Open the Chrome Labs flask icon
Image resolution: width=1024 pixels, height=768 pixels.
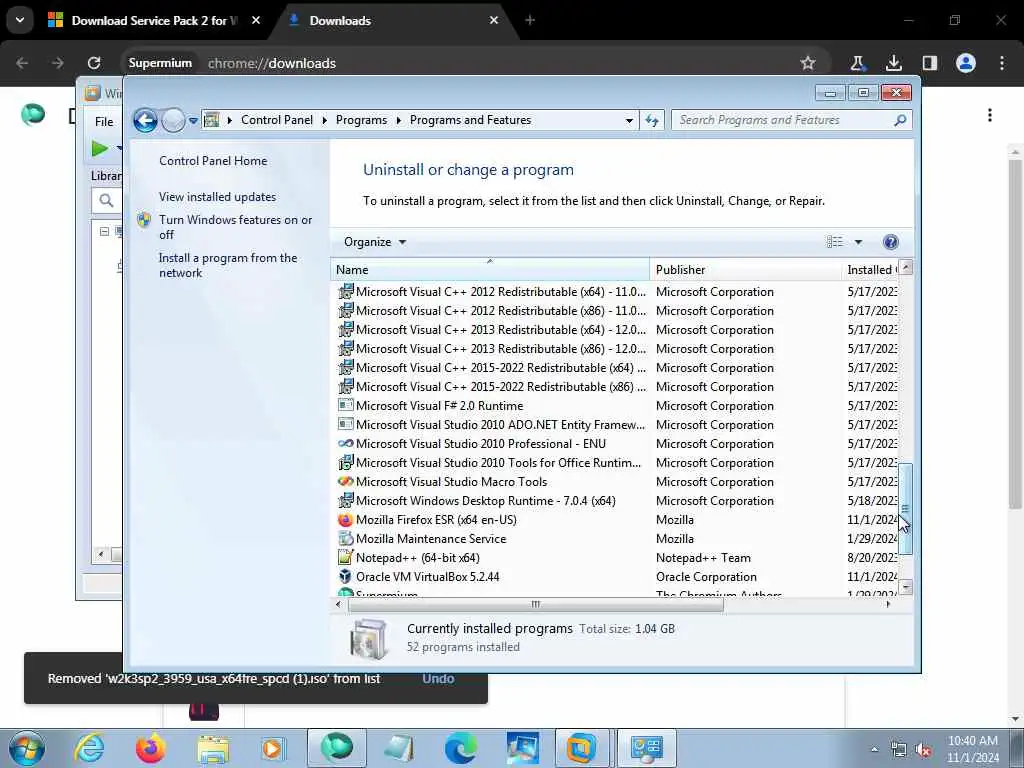[857, 63]
